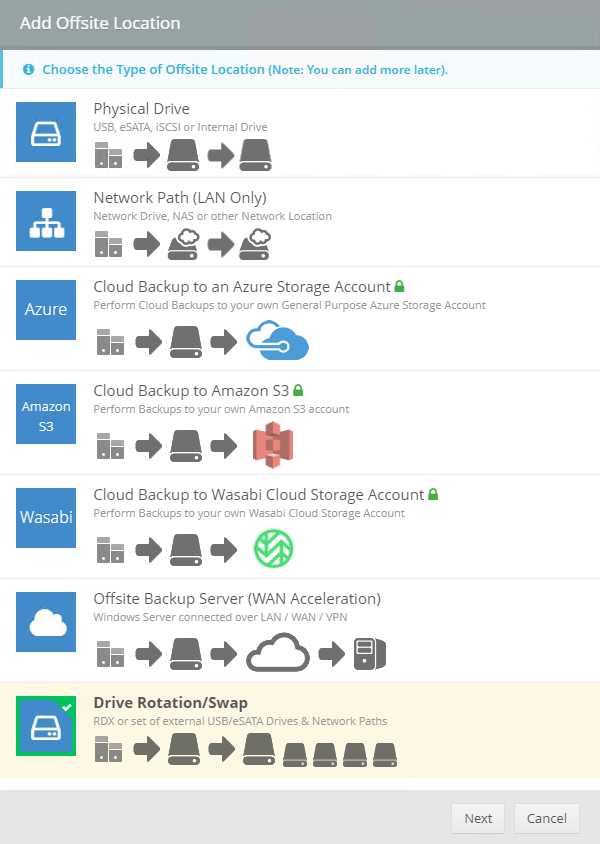Viewport: 600px width, 844px height.
Task: Click the green Wasabi circle logo
Action: 273,549
